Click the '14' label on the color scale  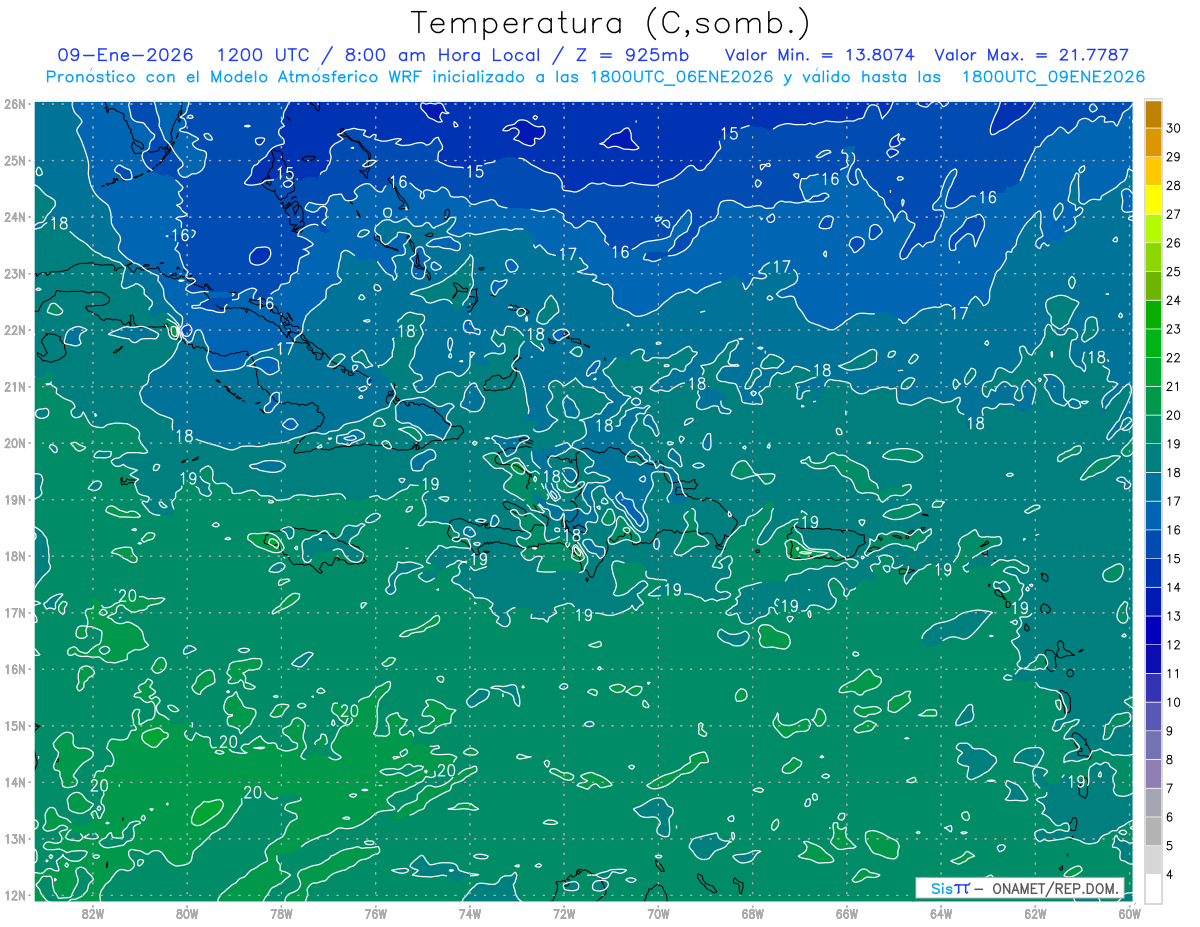coord(1174,587)
